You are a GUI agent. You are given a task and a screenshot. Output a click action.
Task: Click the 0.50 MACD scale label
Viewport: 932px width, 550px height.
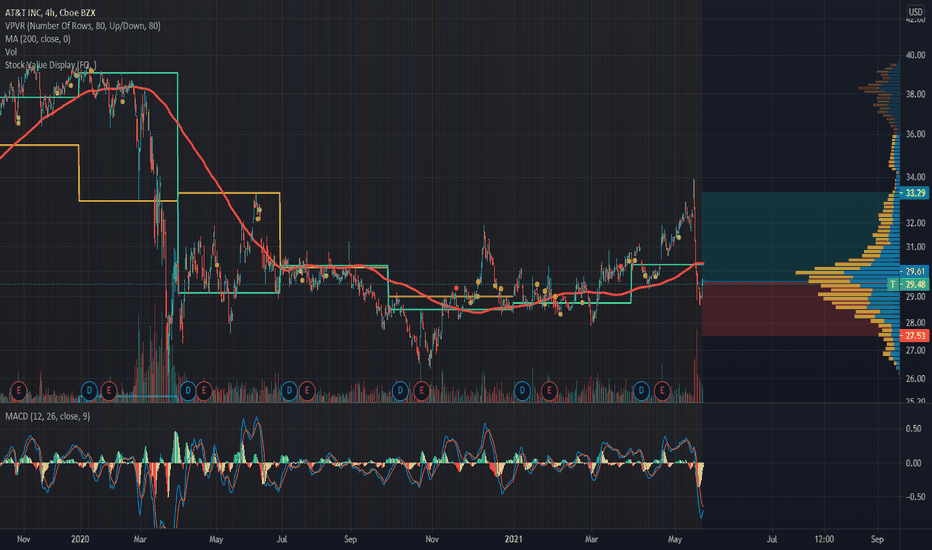coord(914,429)
